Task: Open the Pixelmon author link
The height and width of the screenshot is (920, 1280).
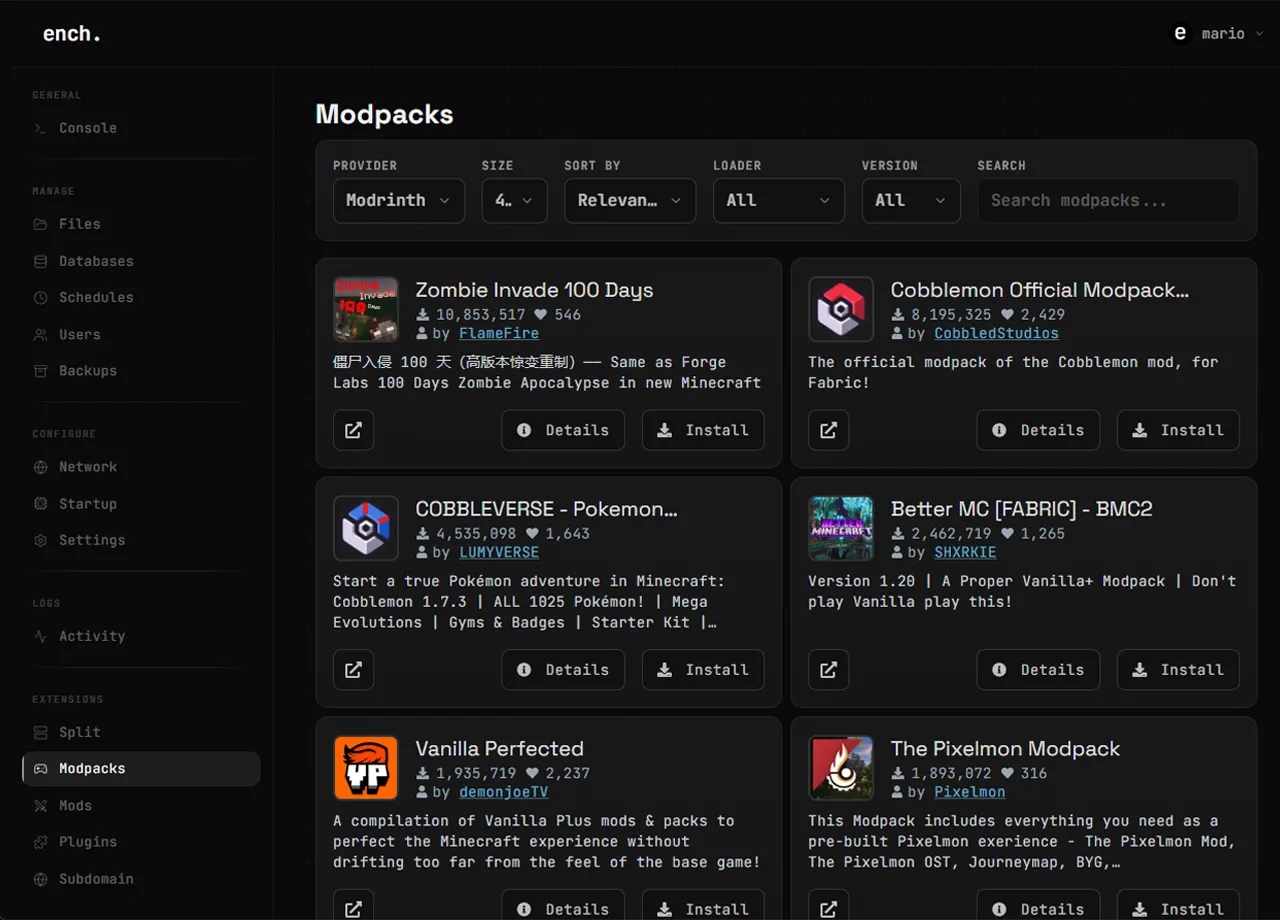Action: click(x=970, y=792)
